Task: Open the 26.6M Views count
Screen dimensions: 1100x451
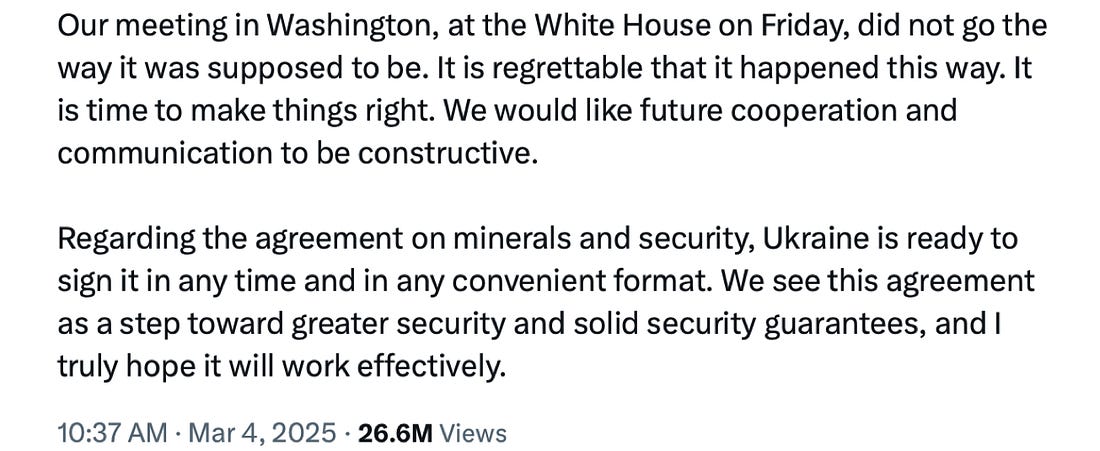Action: coord(395,433)
